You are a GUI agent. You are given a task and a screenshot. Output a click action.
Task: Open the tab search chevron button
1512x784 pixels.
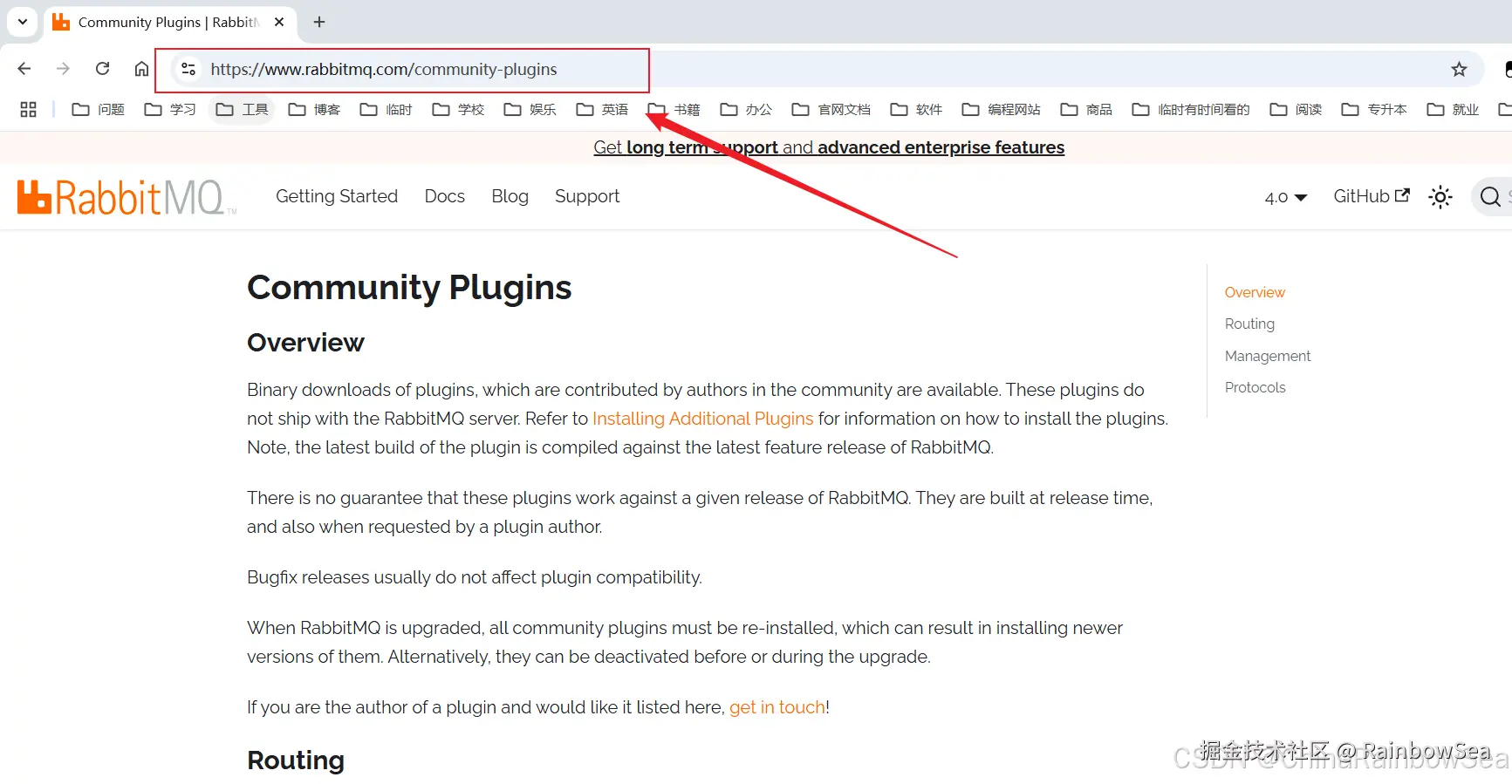click(23, 22)
